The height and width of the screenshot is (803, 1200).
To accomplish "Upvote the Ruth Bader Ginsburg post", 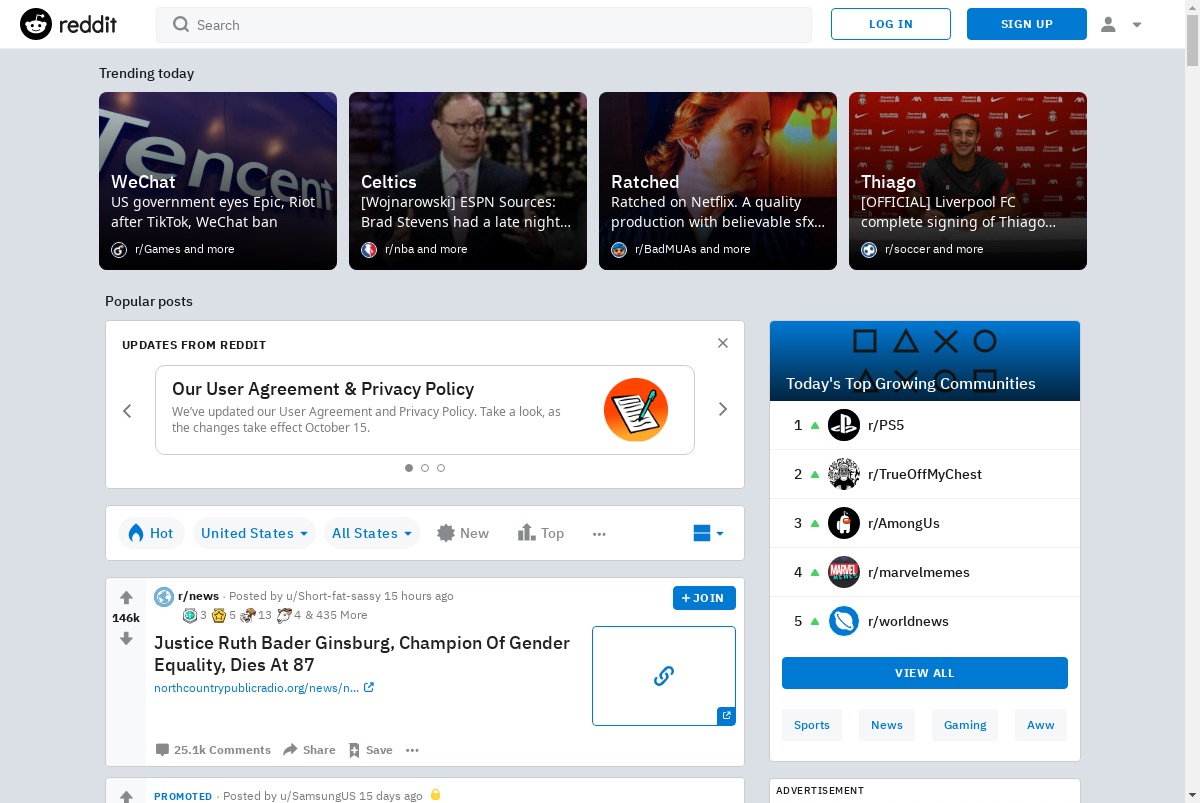I will pyautogui.click(x=126, y=598).
